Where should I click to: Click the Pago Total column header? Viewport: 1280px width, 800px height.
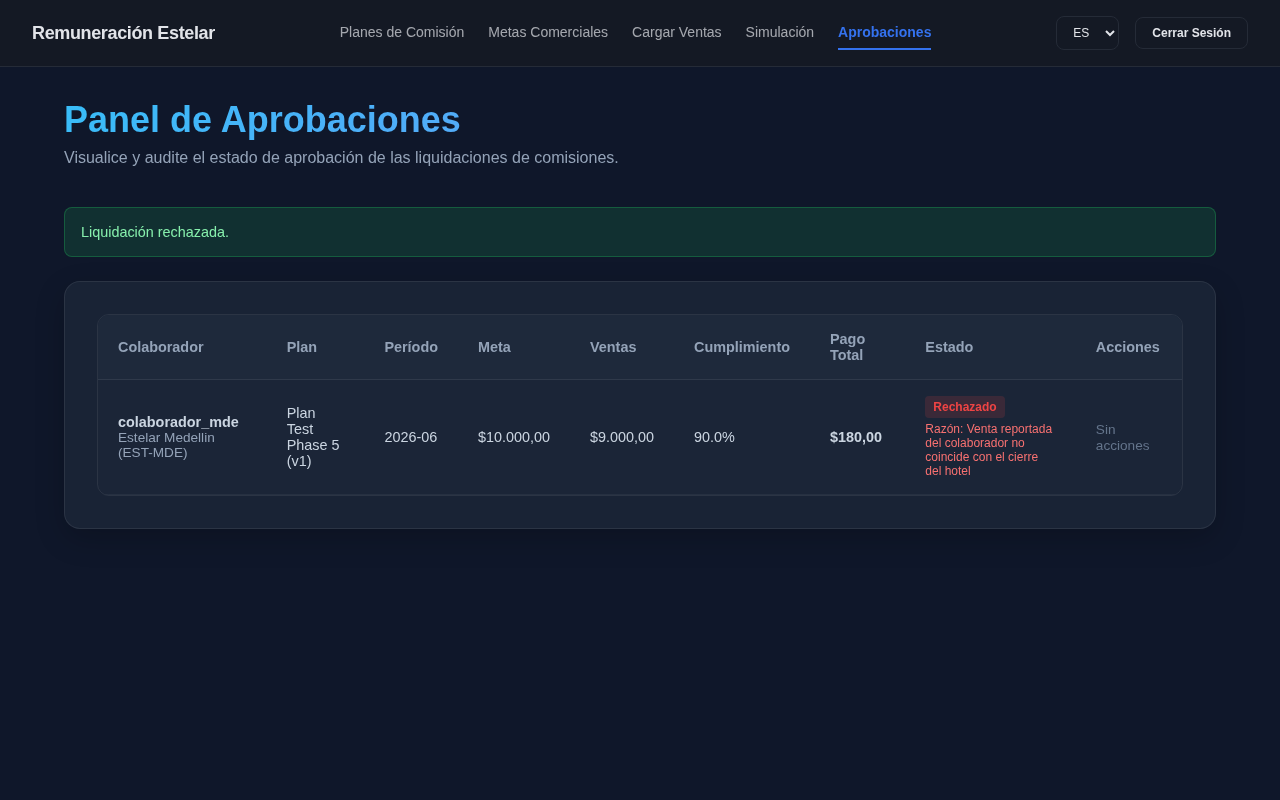848,347
